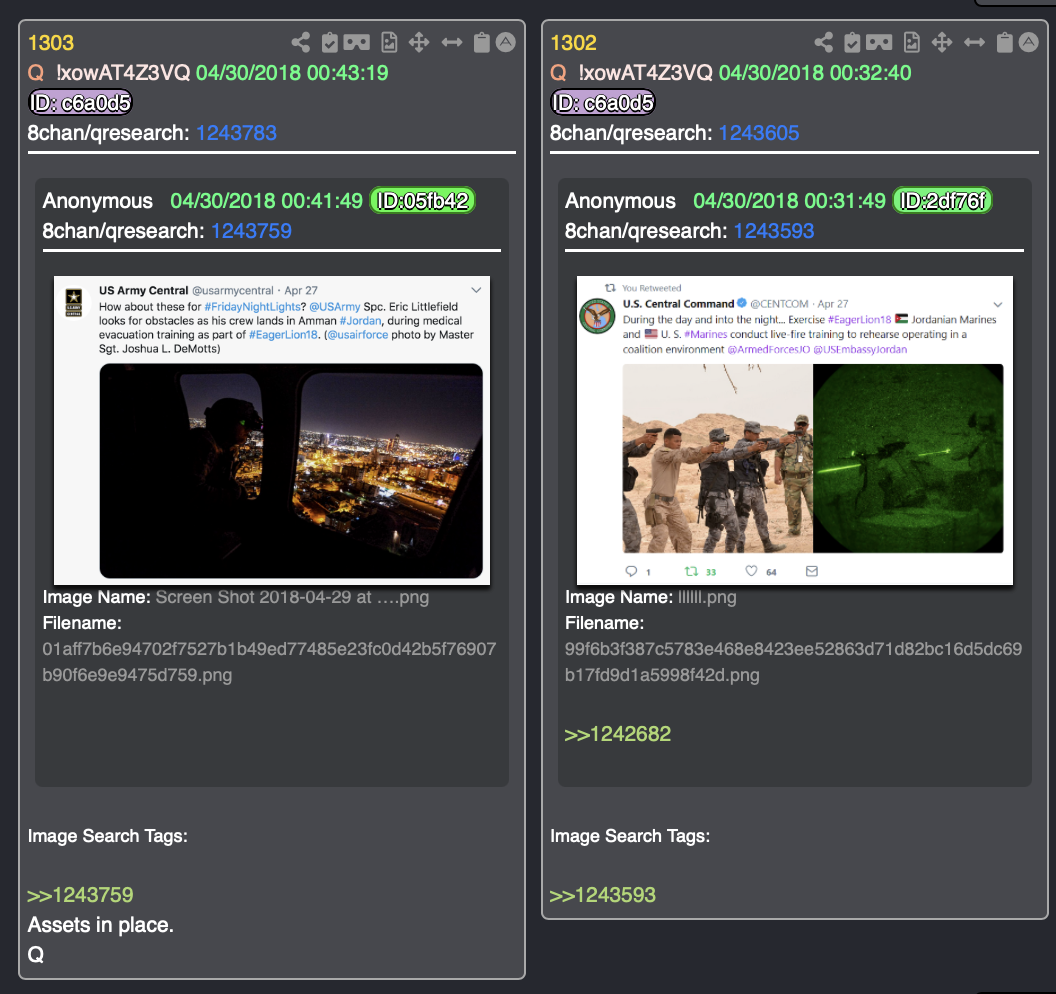Click timestamp 04/30/2018 00:32:40
Image resolution: width=1056 pixels, height=994 pixels.
coord(815,73)
